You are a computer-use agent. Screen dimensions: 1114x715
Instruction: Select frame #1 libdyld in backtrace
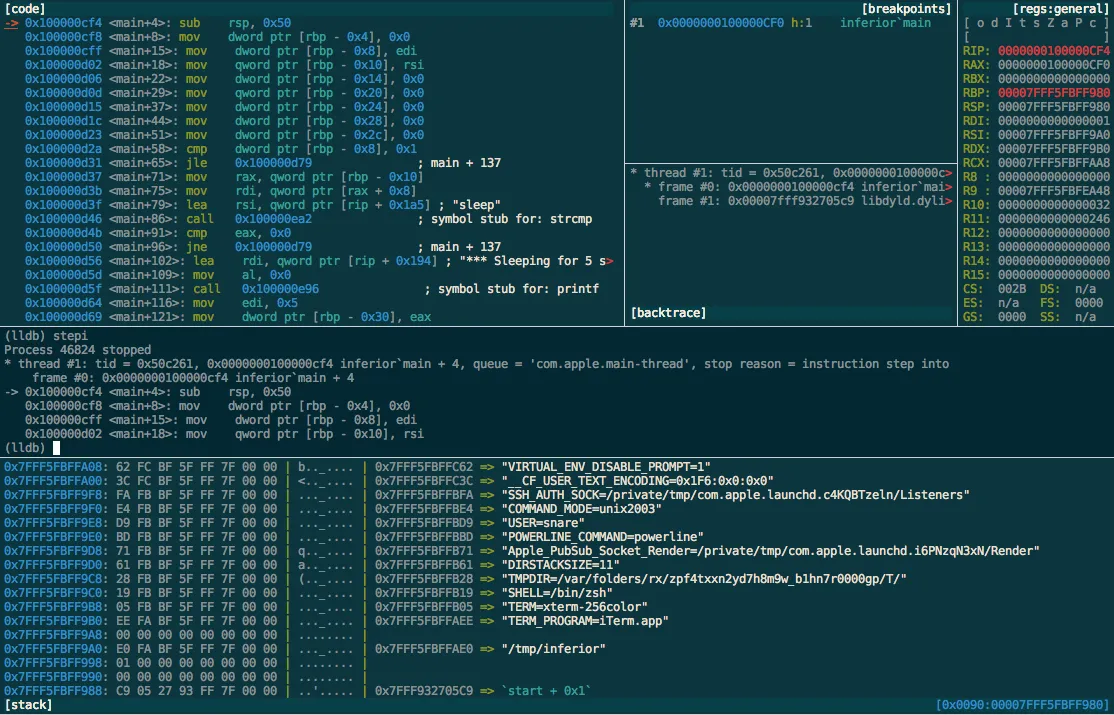point(805,200)
